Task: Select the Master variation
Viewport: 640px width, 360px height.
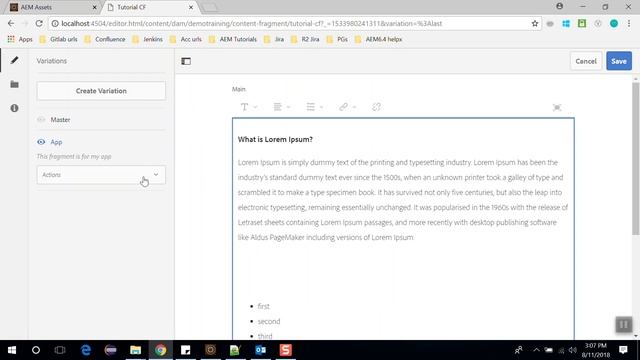Action: point(60,120)
